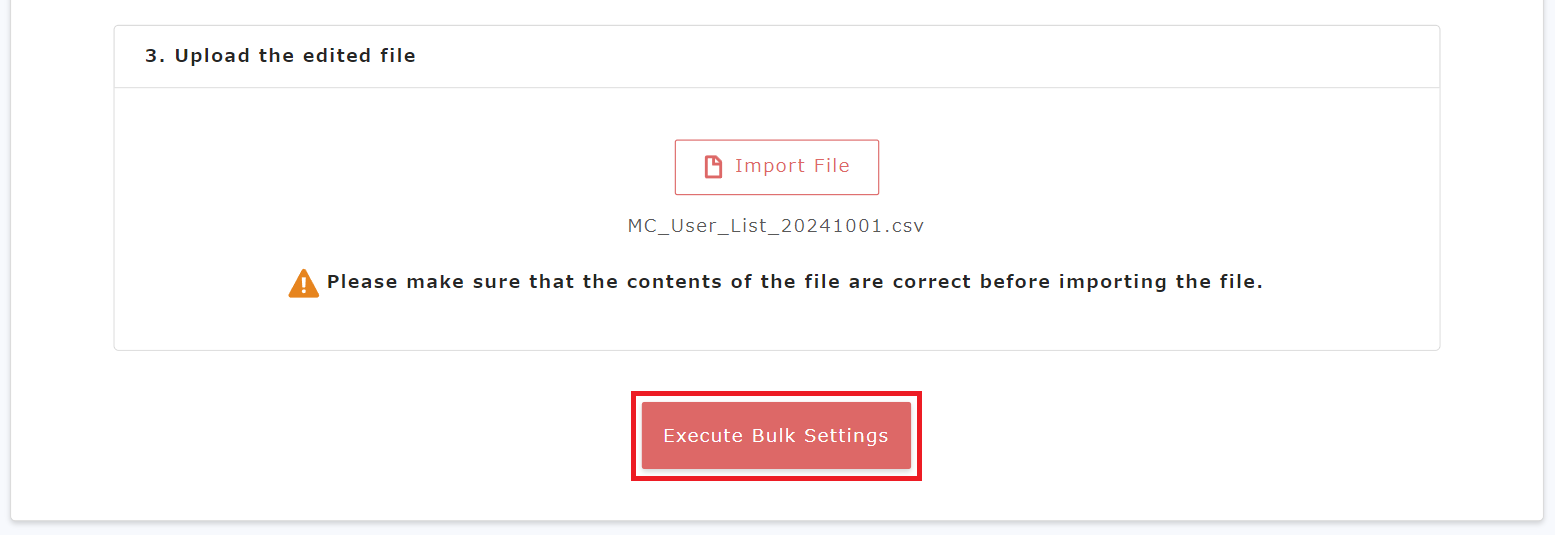This screenshot has width=1555, height=535.
Task: Click the "edited file" words in the header
Action: [354, 56]
